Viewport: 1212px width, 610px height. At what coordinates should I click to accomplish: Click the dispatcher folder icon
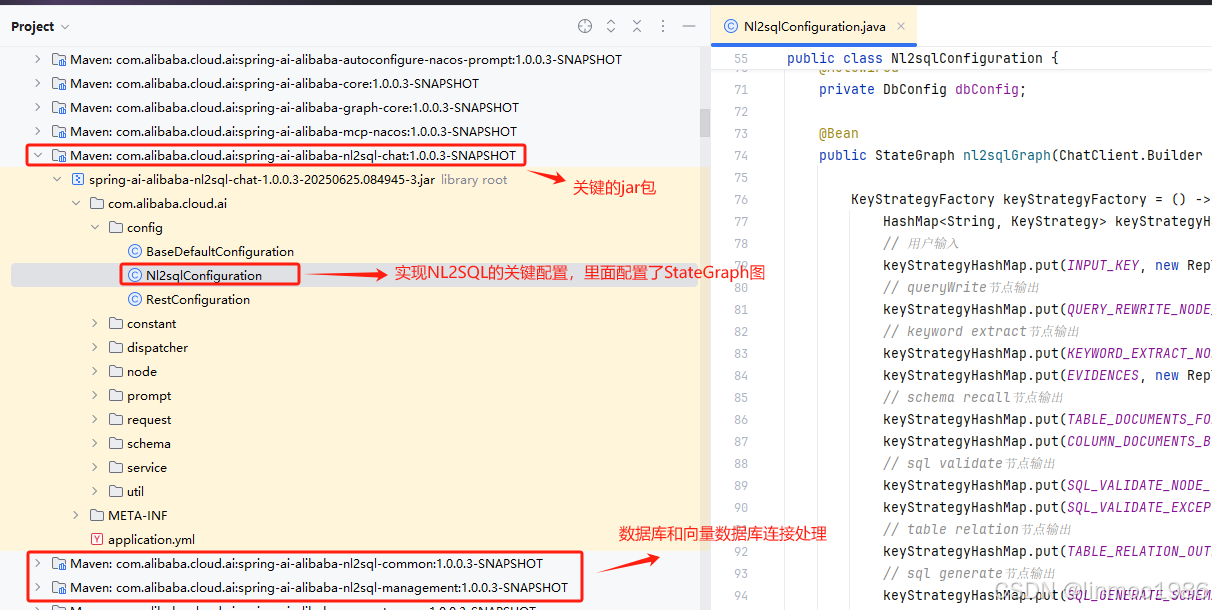(116, 347)
